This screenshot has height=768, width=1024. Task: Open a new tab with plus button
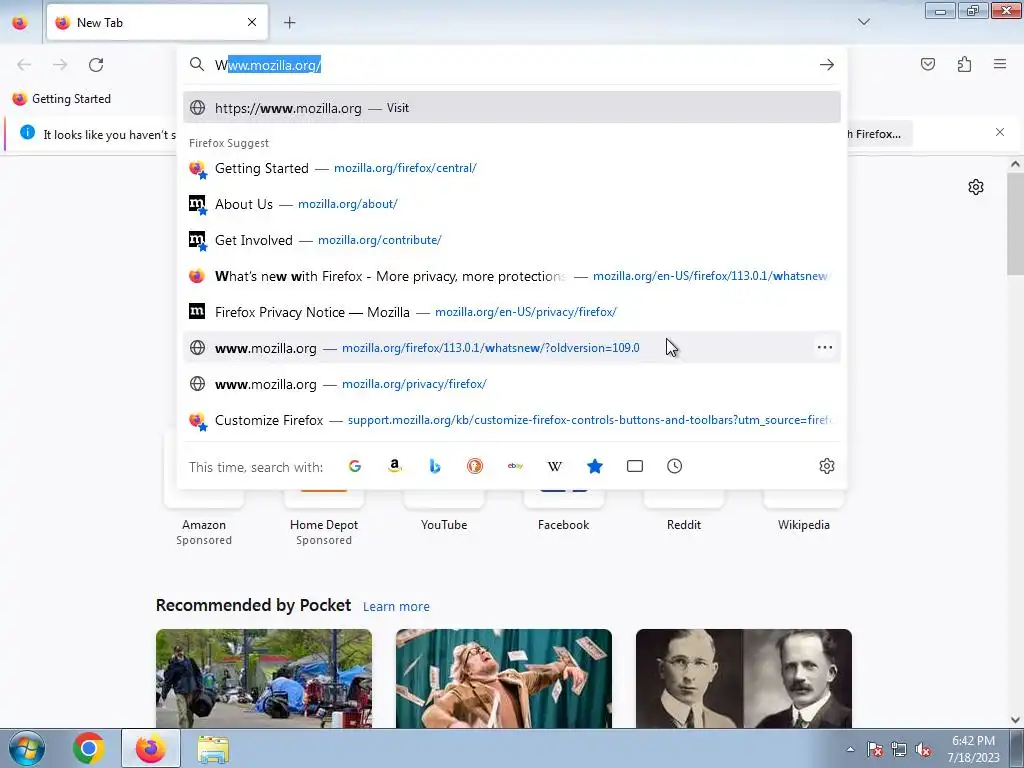[289, 22]
